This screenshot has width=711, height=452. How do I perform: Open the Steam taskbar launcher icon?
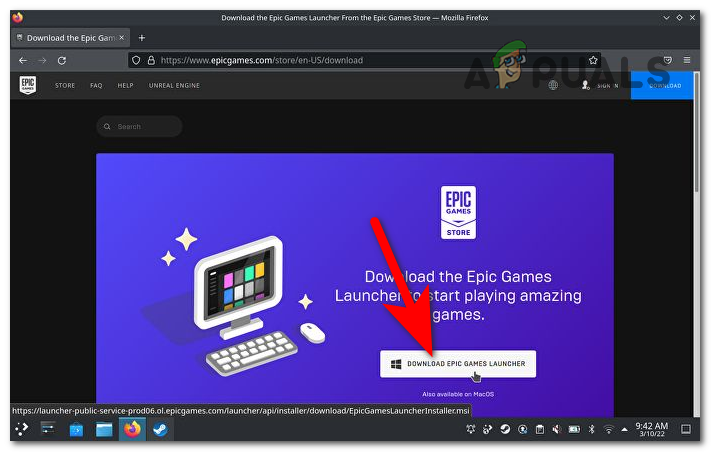pyautogui.click(x=160, y=429)
